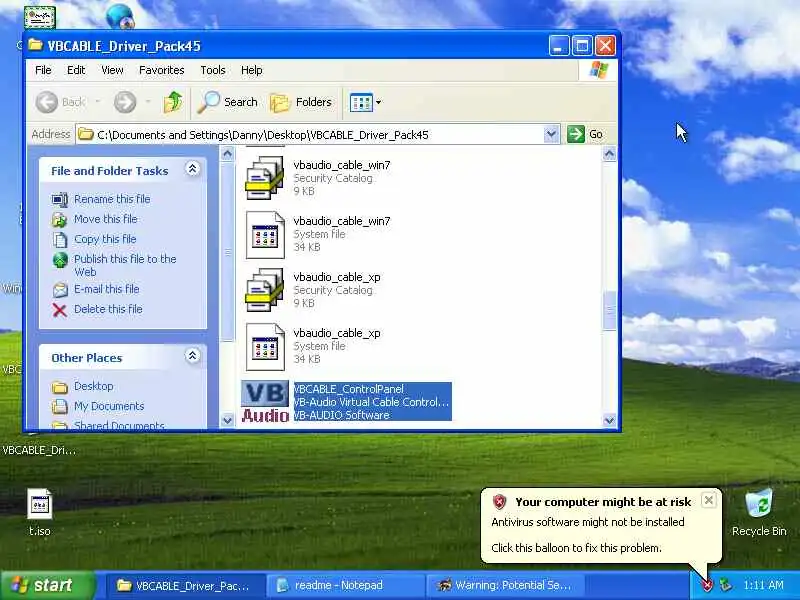Open the Edit menu
The width and height of the screenshot is (800, 600).
click(76, 70)
